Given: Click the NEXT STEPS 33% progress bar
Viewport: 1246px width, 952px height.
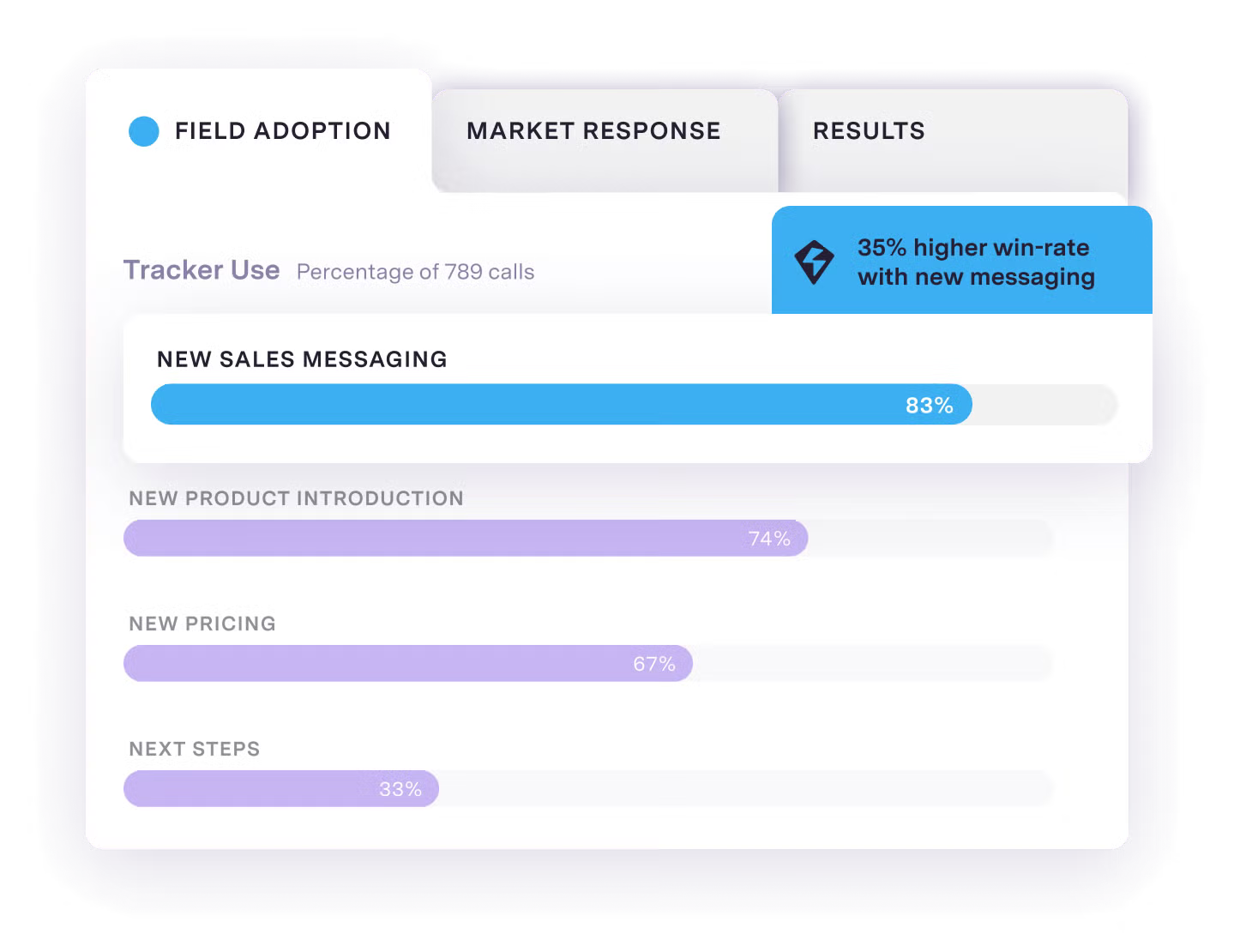Looking at the screenshot, I should click(280, 787).
